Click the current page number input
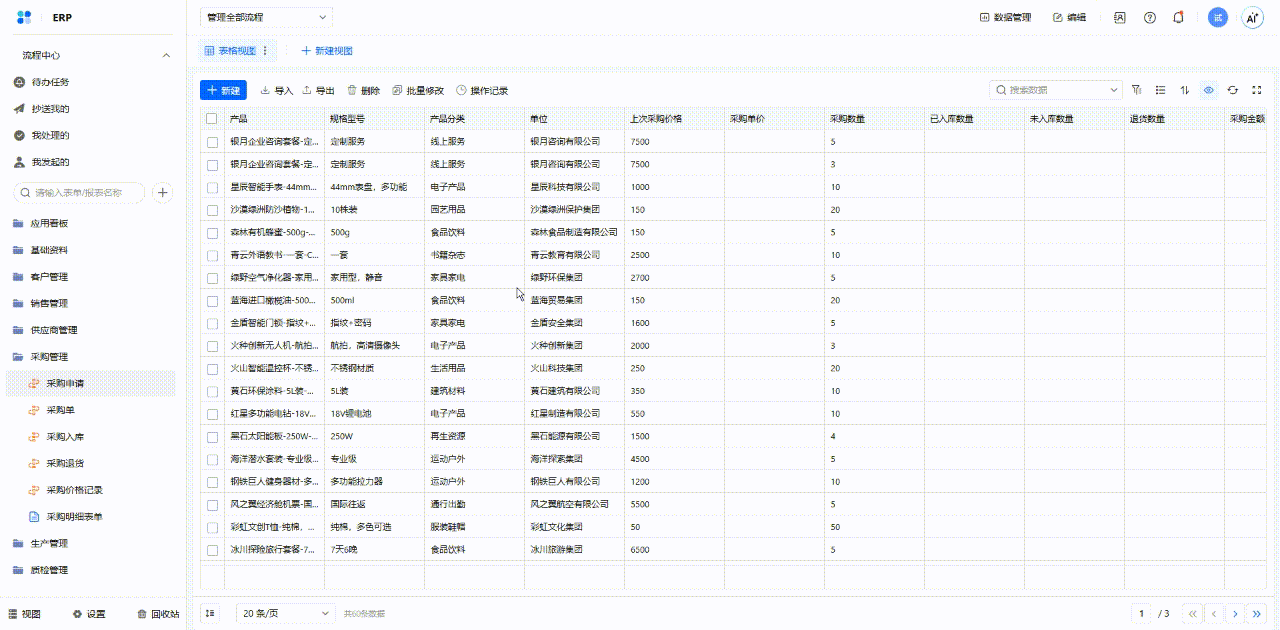1280x630 pixels. point(1141,614)
